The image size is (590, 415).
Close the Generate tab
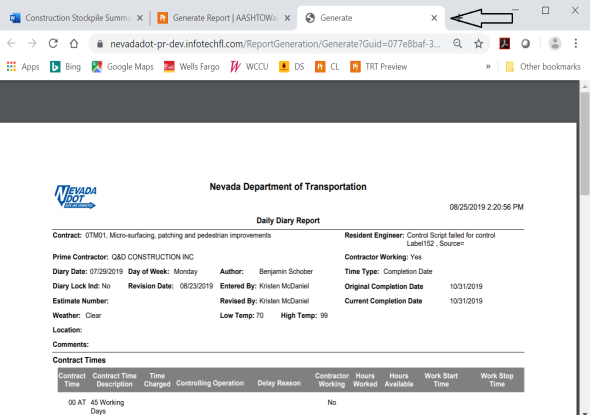[x=434, y=18]
